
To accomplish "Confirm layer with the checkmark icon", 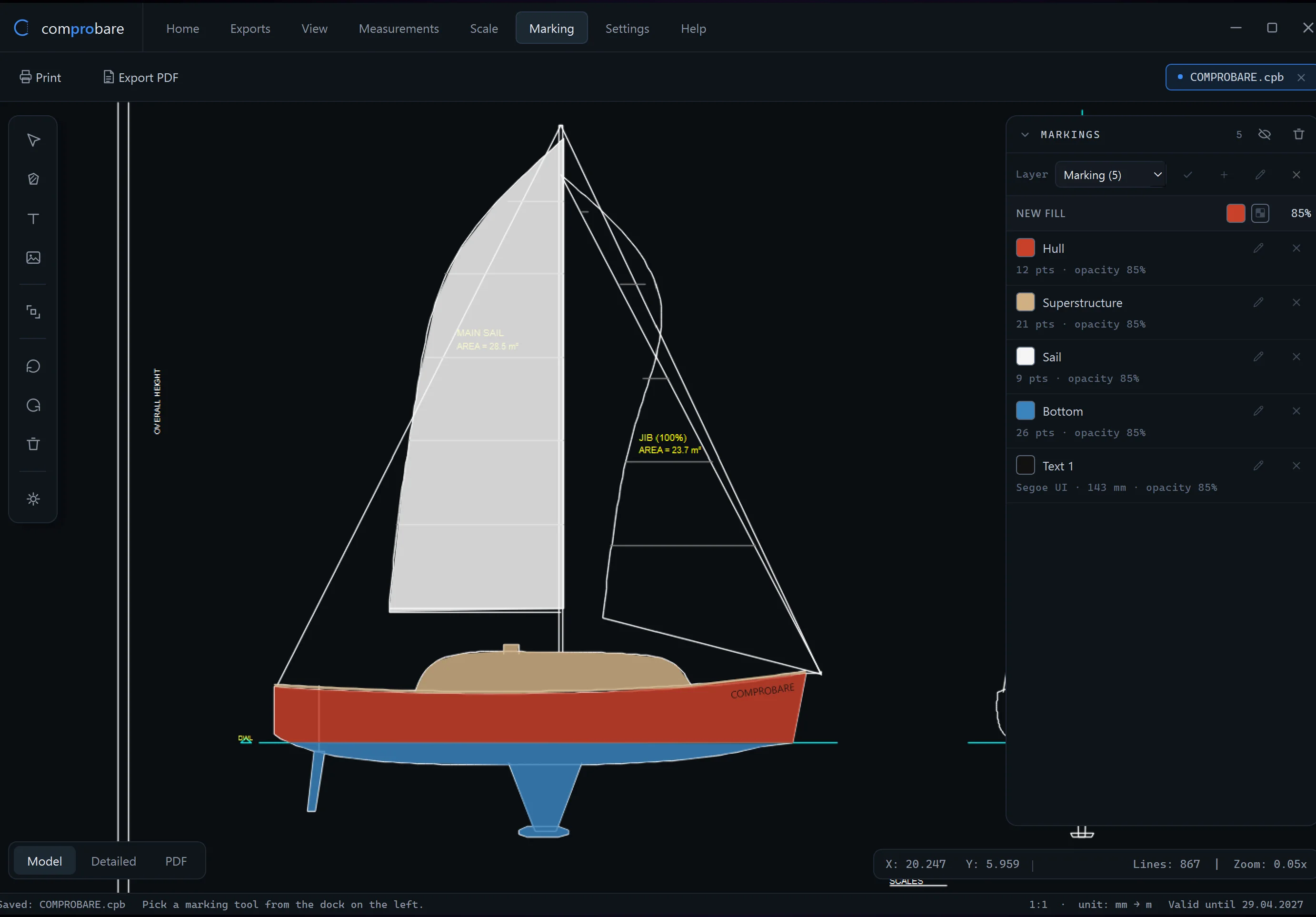I will (1187, 175).
